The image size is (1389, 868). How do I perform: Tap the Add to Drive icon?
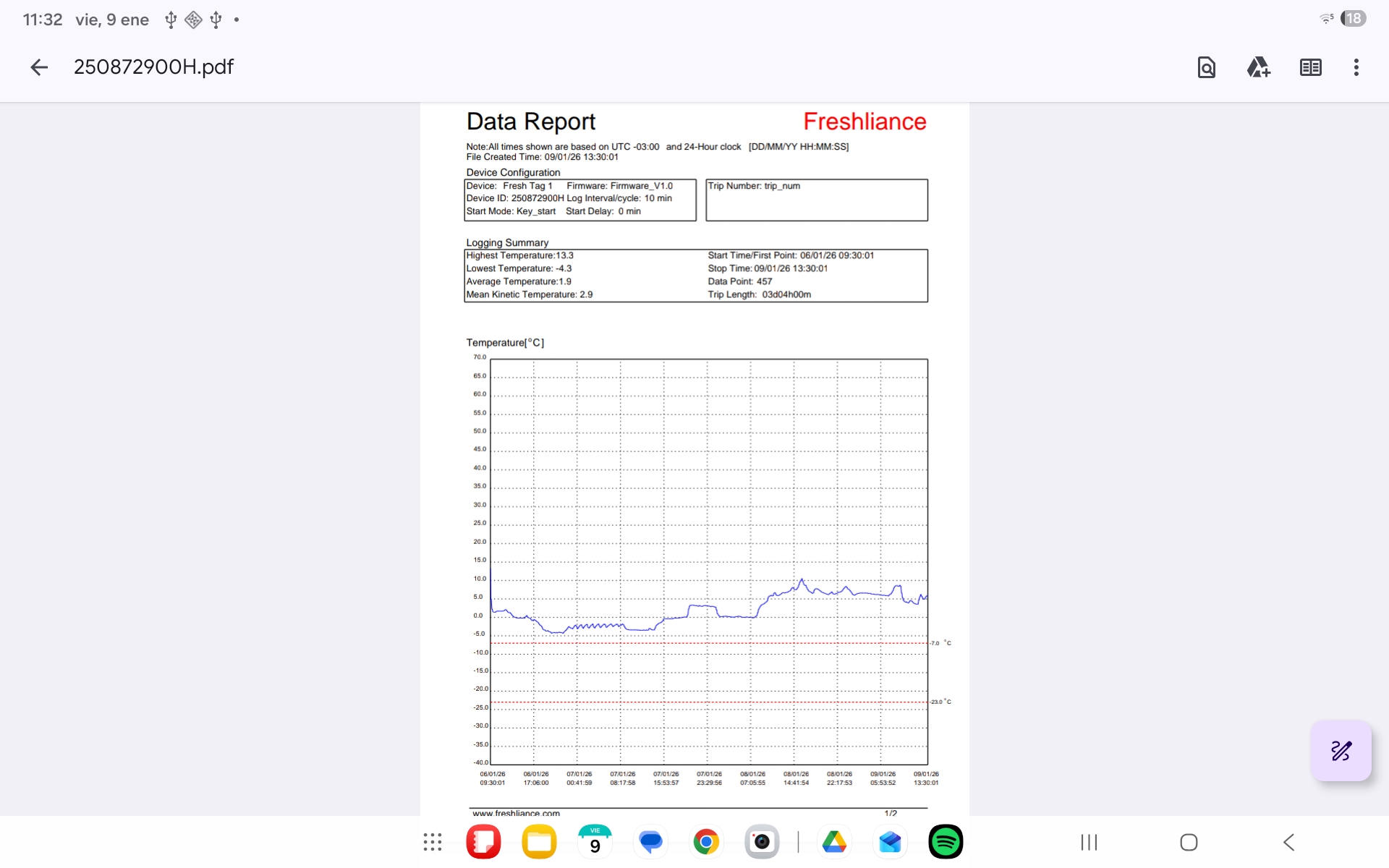click(1258, 67)
